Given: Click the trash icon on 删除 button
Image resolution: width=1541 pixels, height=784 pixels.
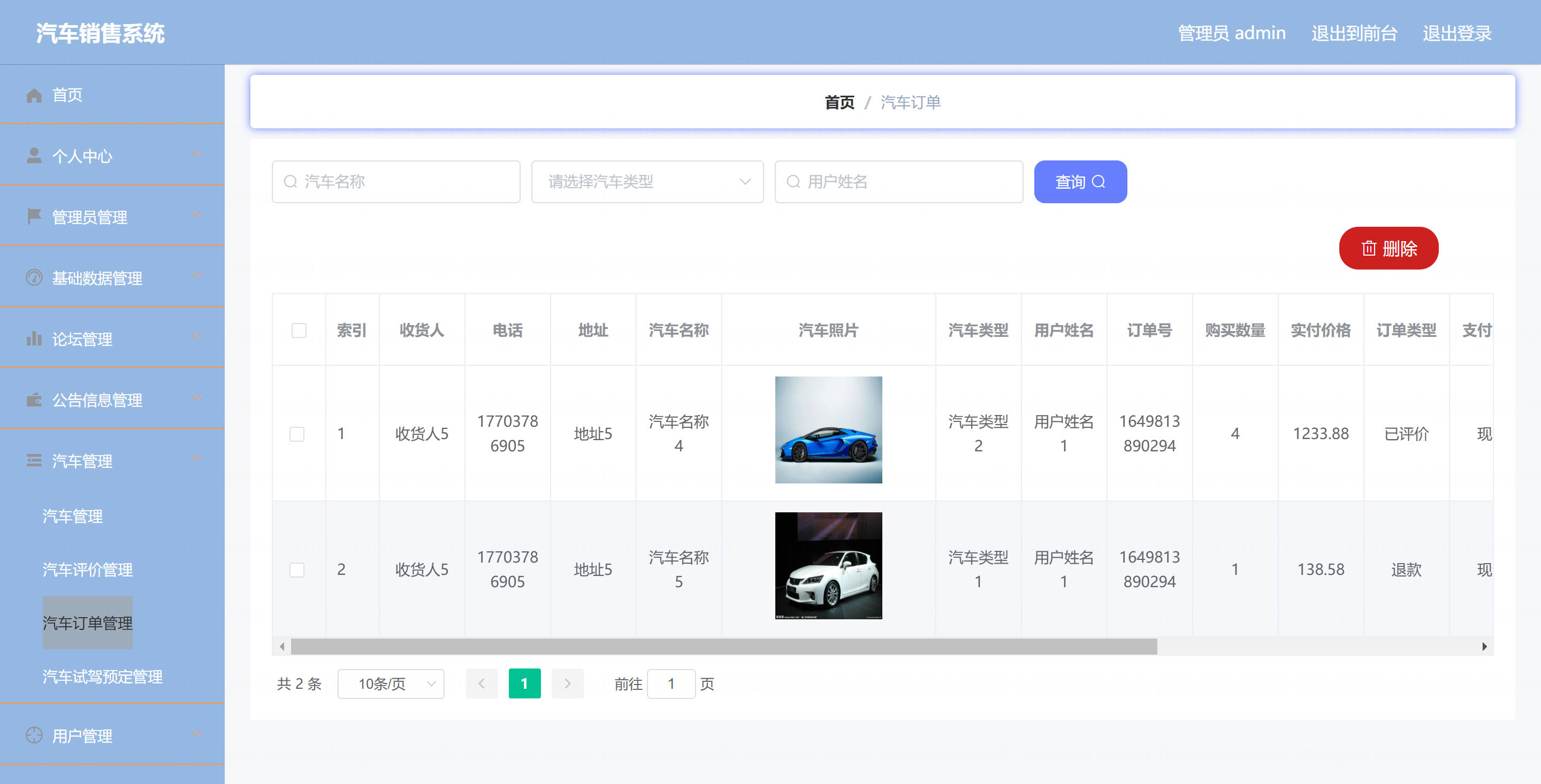Looking at the screenshot, I should pos(1369,248).
